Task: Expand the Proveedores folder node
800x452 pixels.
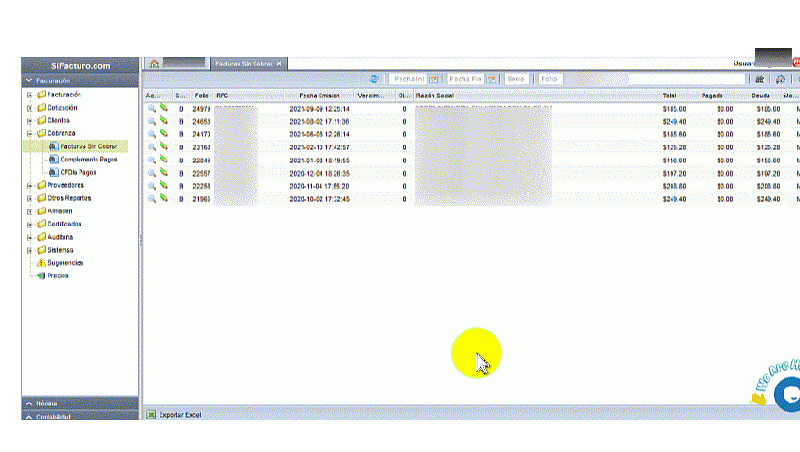Action: (30, 185)
